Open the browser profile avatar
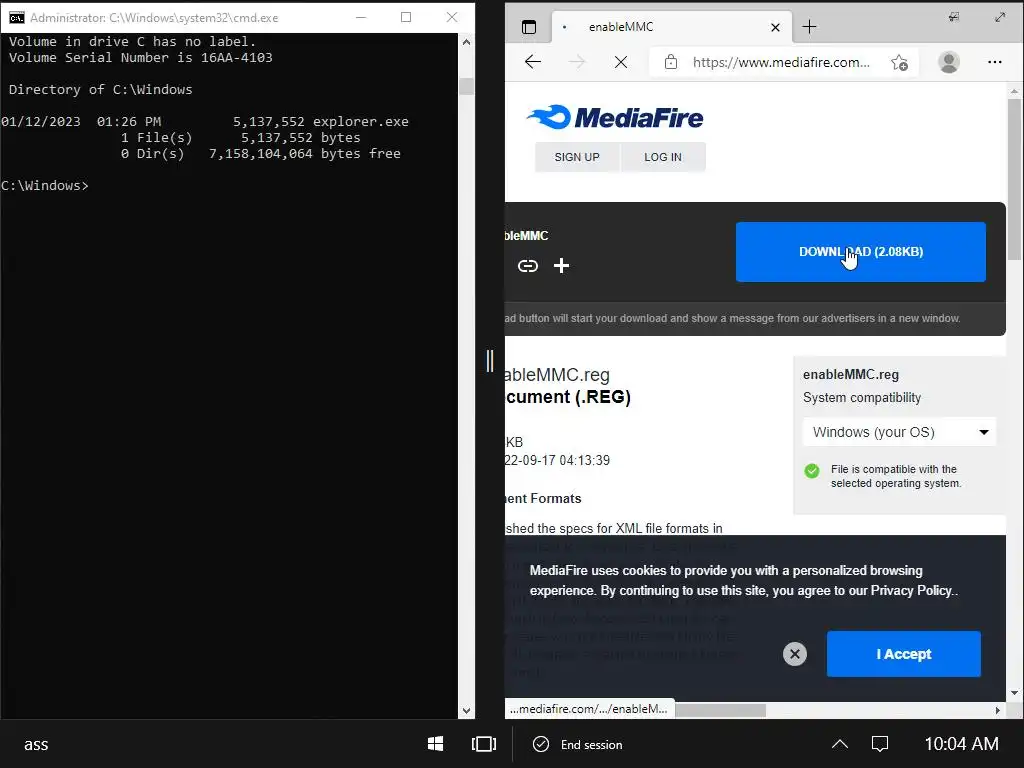 [x=948, y=62]
